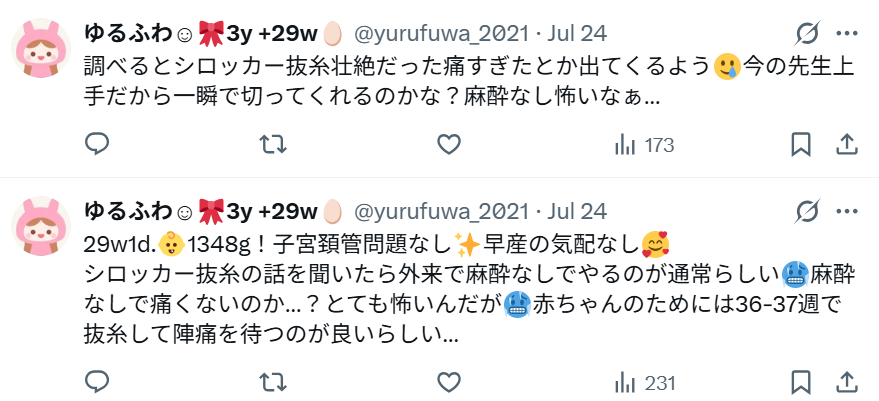The image size is (879, 401).
Task: Open Grok explain icon on second tweet
Action: click(x=808, y=211)
